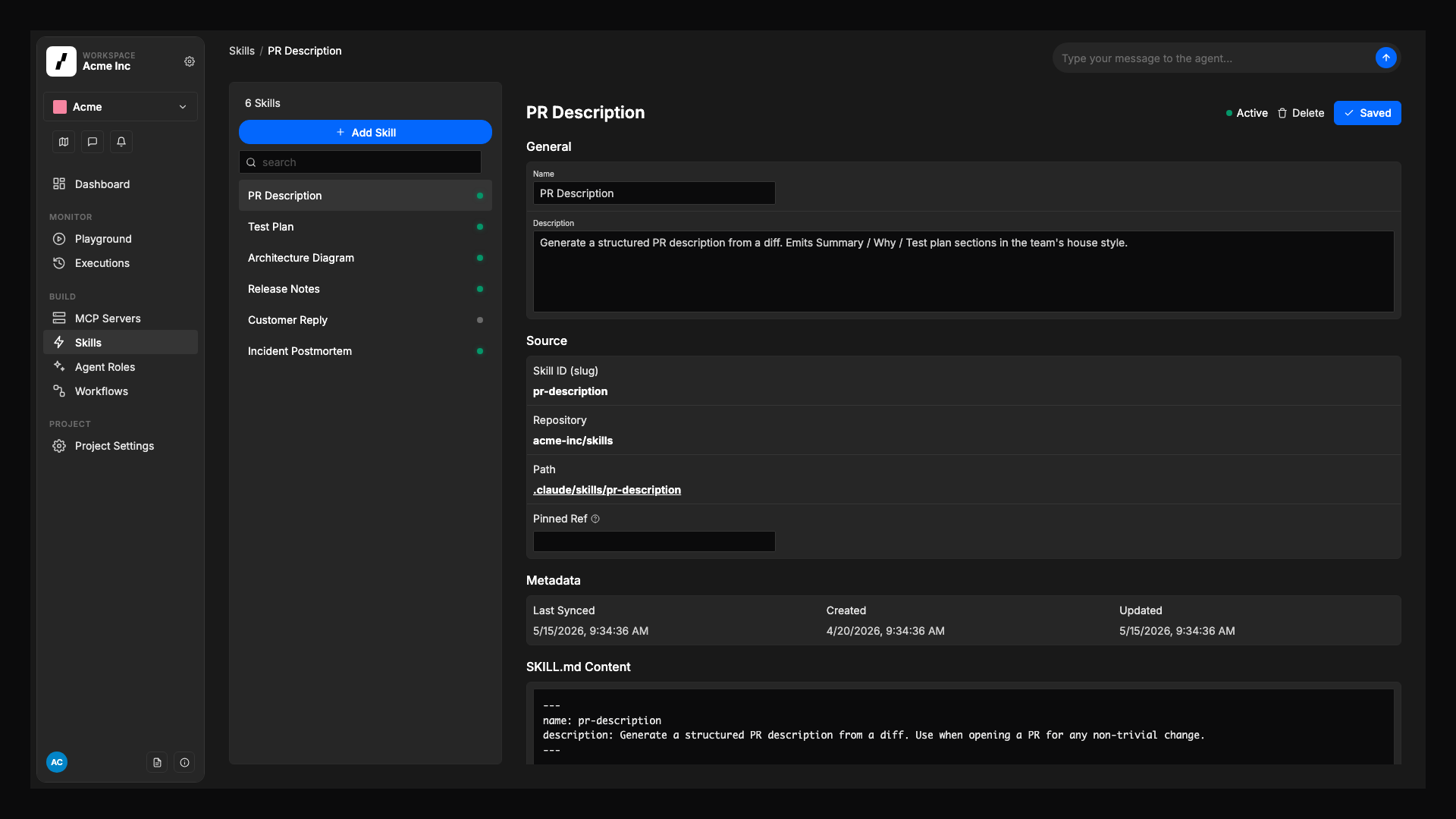Open MCP Servers page
Screen dimensions: 1456x819
[121, 318]
